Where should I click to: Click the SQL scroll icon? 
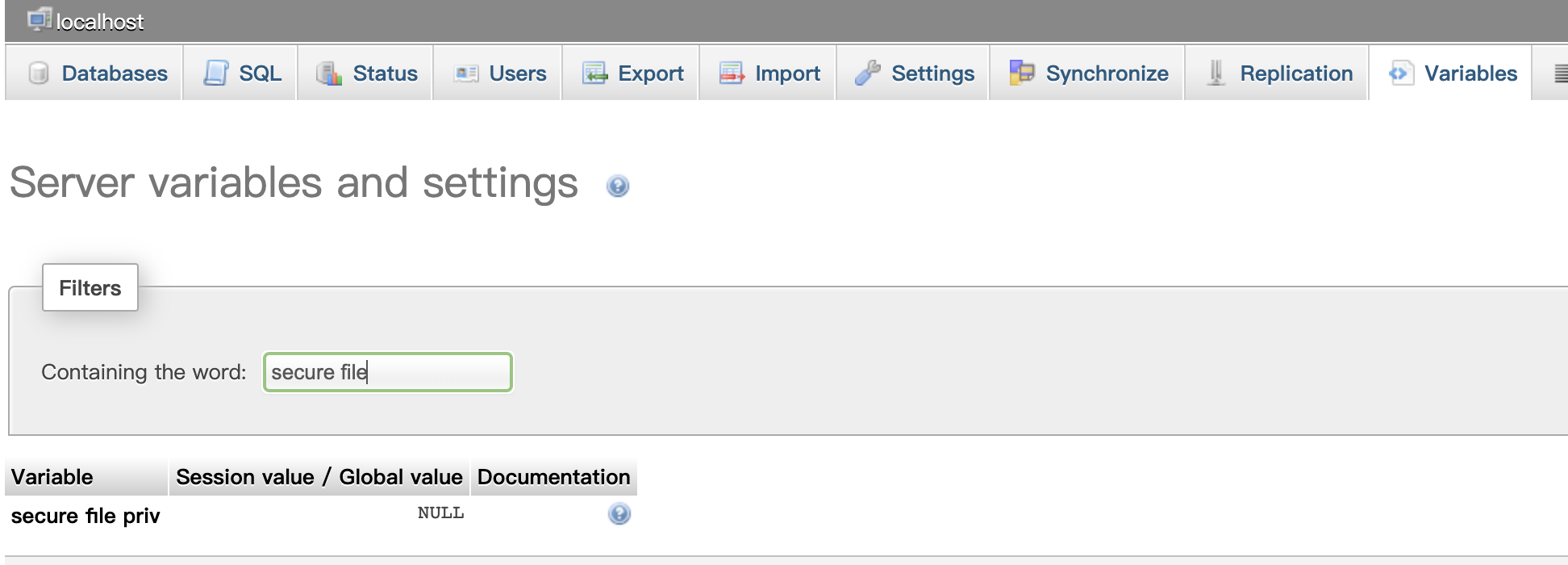[215, 73]
